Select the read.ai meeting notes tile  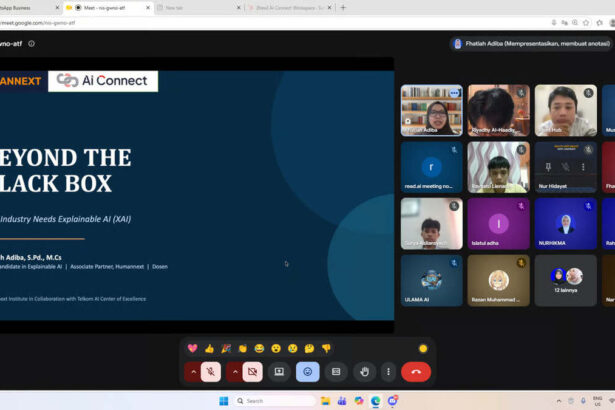pyautogui.click(x=431, y=167)
